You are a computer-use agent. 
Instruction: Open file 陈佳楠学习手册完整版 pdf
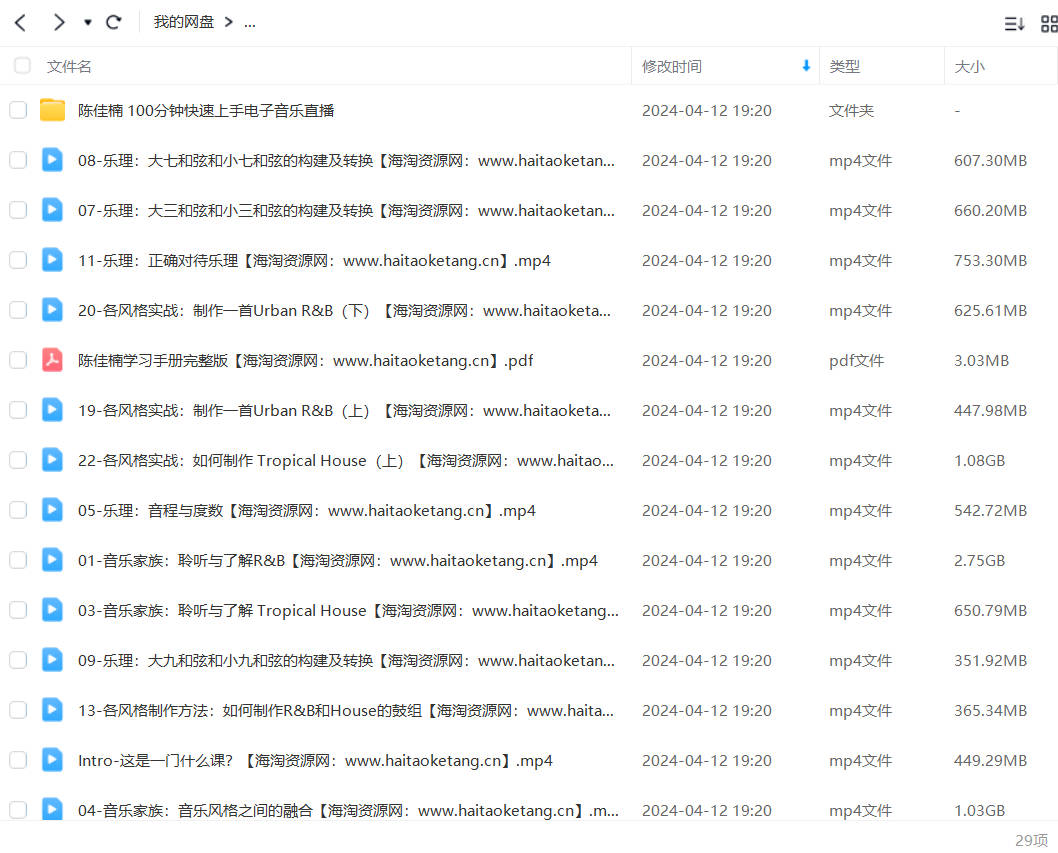pyautogui.click(x=305, y=360)
